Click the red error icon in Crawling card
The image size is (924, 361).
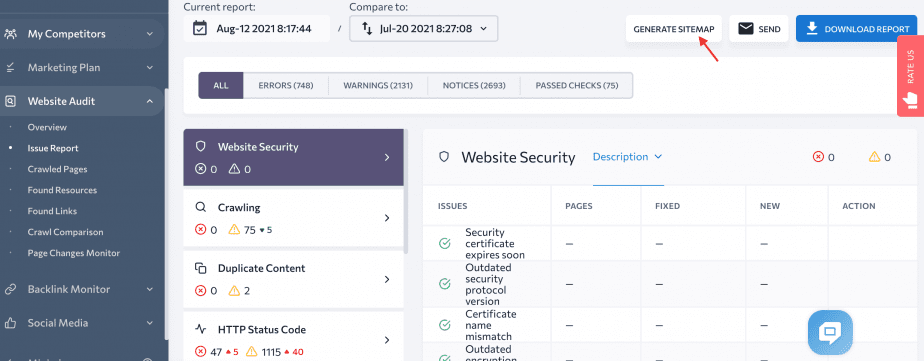(x=200, y=230)
